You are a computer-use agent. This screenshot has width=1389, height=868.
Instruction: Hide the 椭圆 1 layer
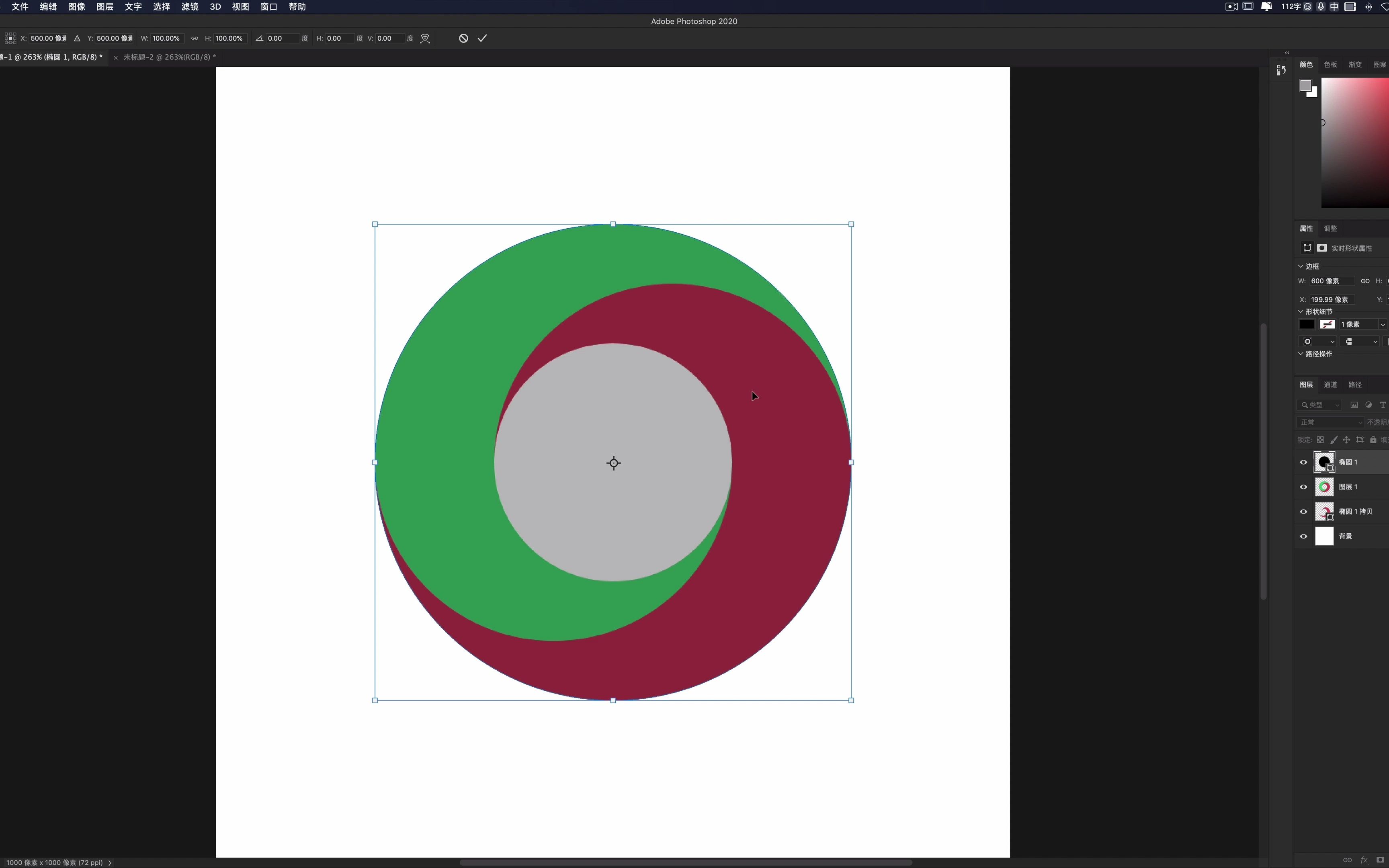click(1303, 462)
